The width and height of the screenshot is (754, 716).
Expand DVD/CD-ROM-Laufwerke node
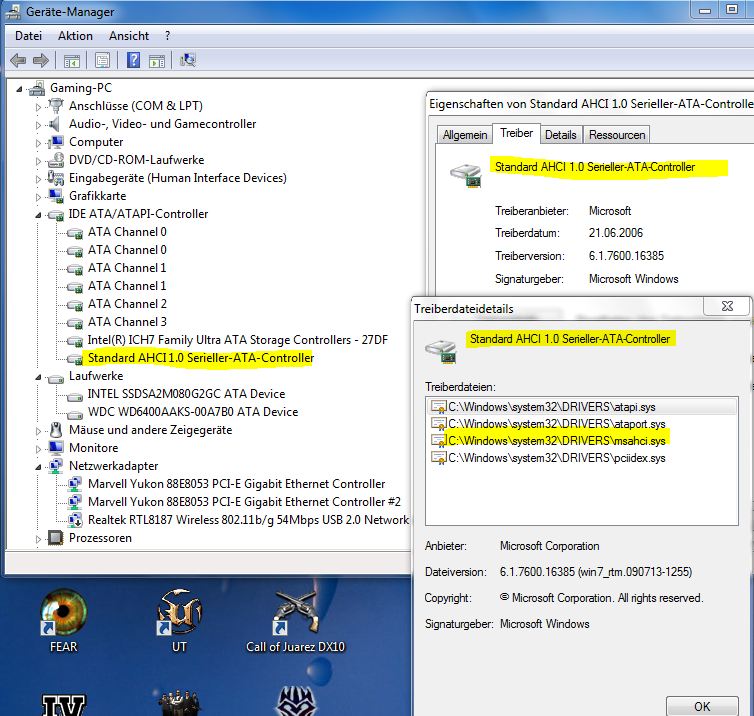pyautogui.click(x=38, y=161)
